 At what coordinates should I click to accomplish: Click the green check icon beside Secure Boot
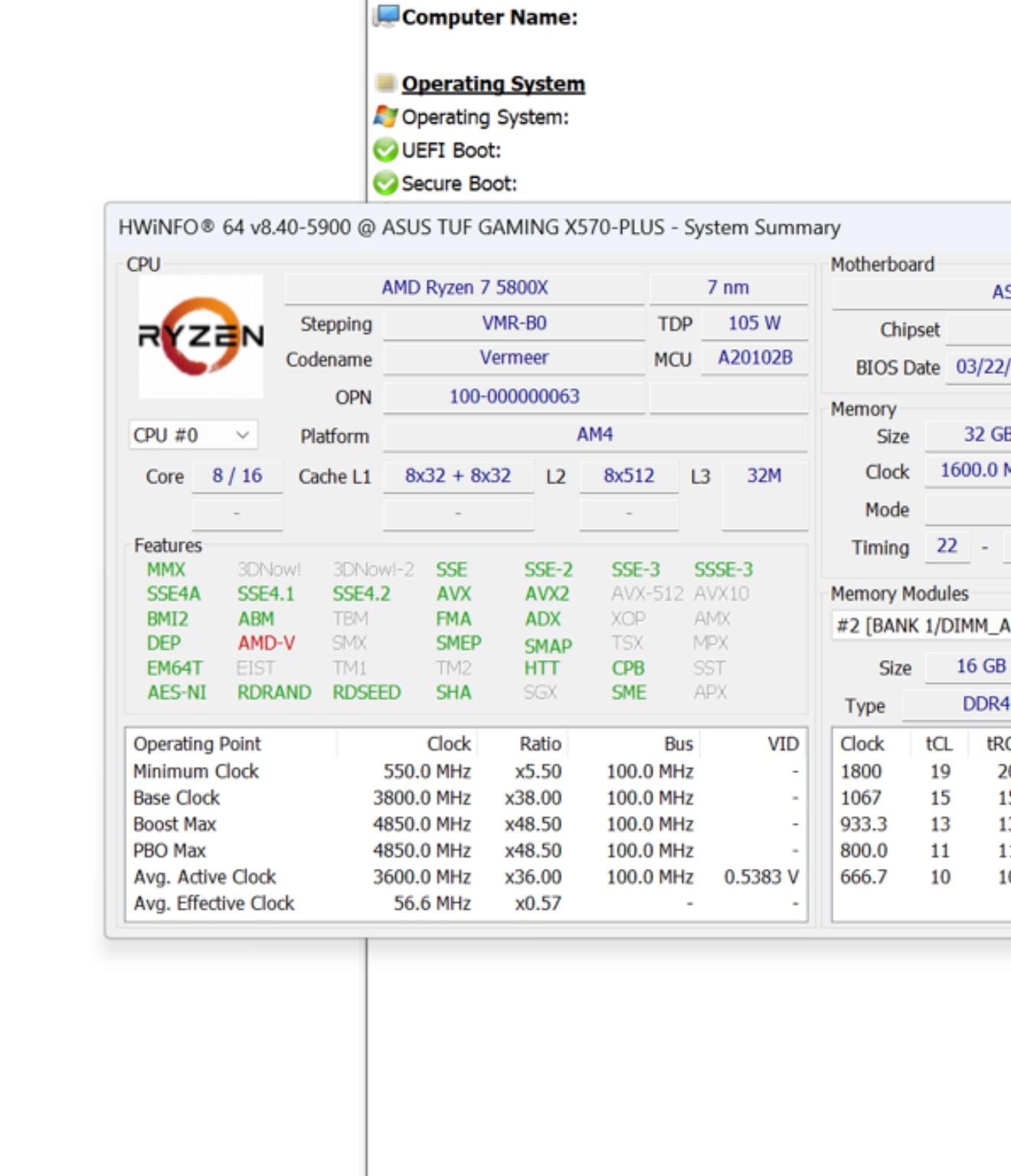[385, 184]
